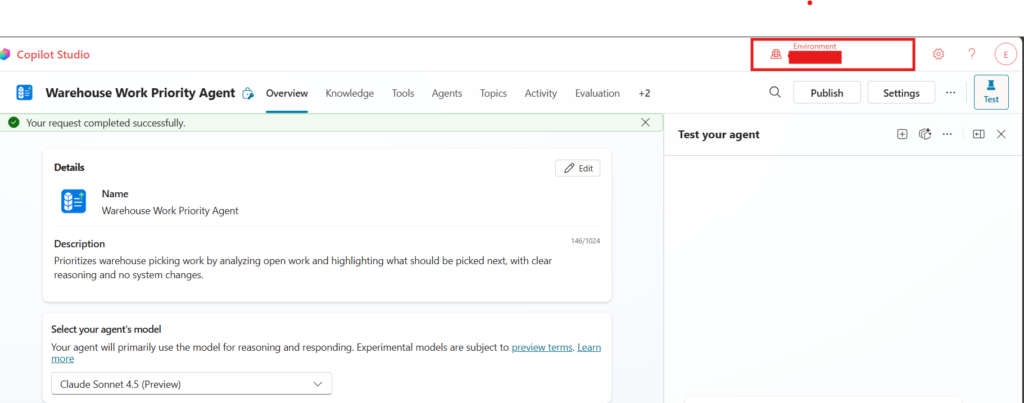The width and height of the screenshot is (1024, 403).
Task: Open the Knowledge tab
Action: [x=350, y=93]
